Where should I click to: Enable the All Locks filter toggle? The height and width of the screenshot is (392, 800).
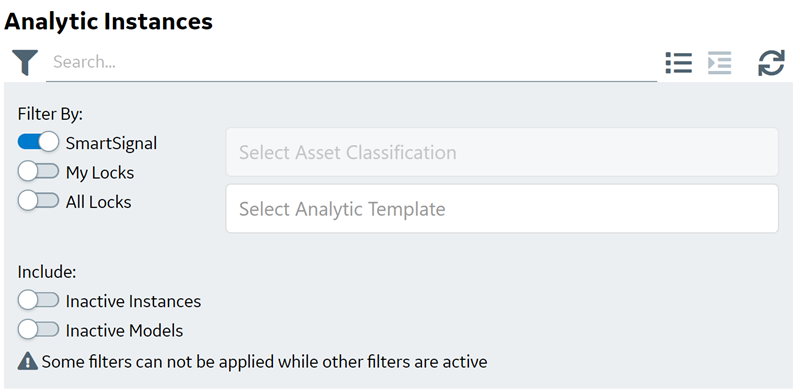tap(38, 201)
